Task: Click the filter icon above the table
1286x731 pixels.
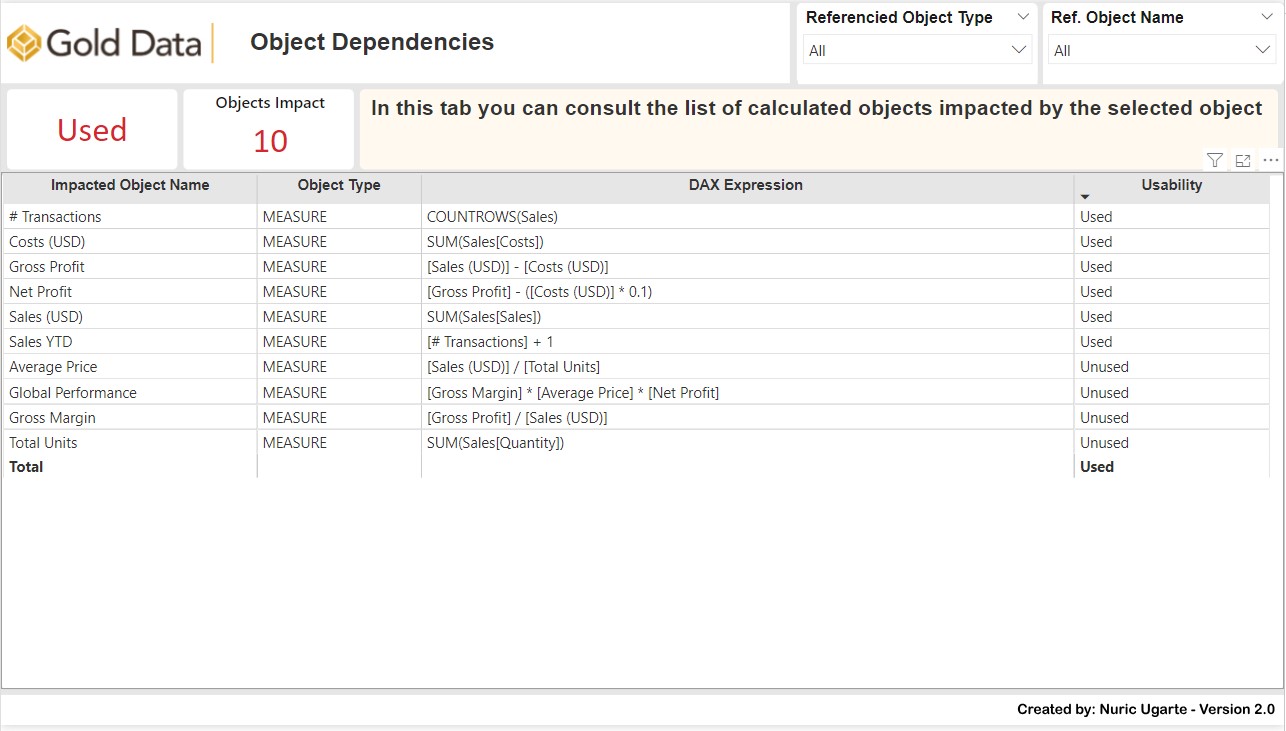Action: pos(1214,160)
